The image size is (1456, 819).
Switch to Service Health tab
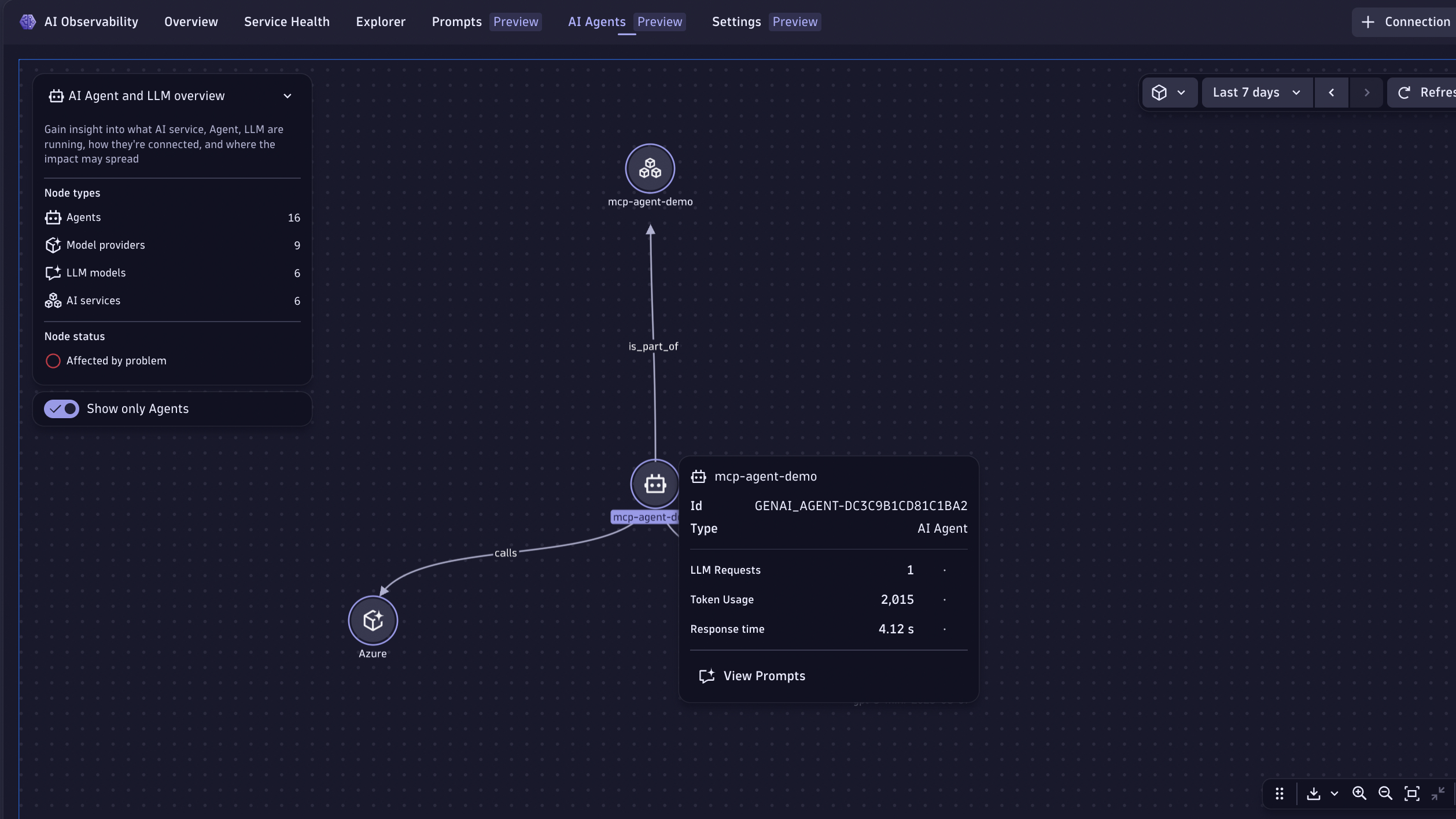tap(287, 22)
